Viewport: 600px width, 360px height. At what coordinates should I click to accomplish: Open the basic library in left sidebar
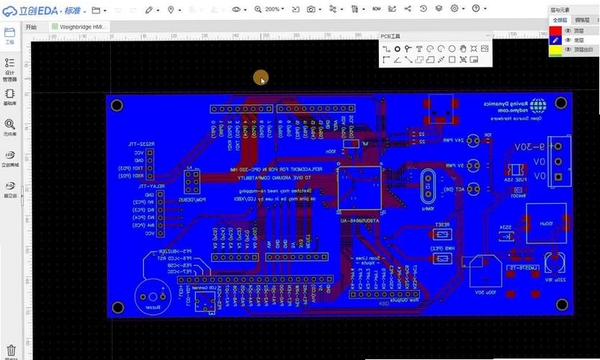pyautogui.click(x=10, y=97)
